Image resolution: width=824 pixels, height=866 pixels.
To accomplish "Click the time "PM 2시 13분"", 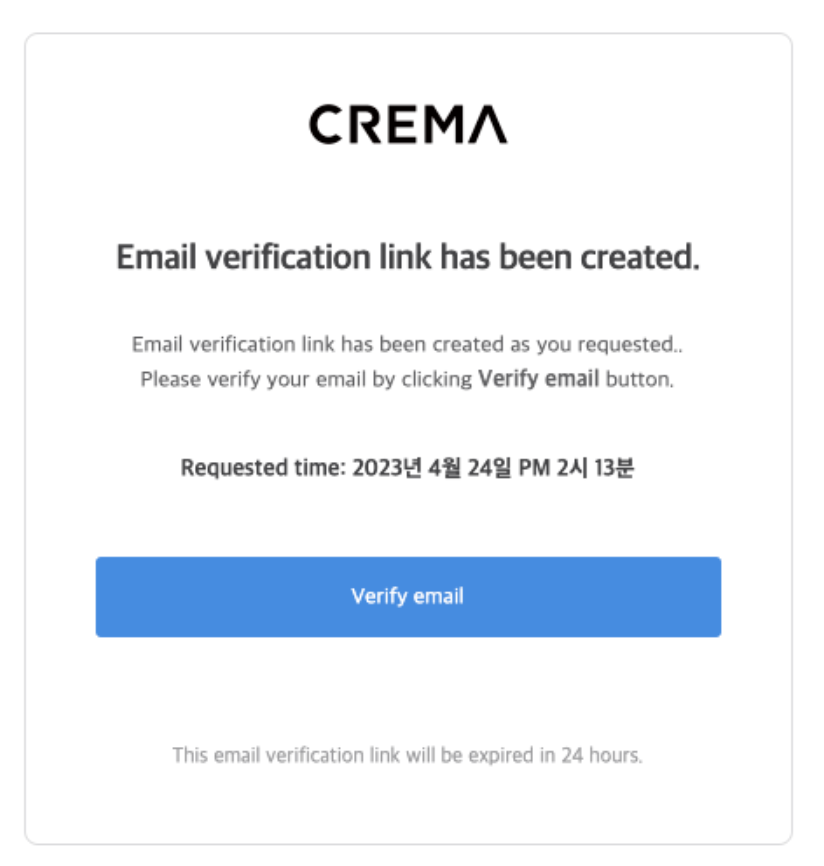I will 575,468.
